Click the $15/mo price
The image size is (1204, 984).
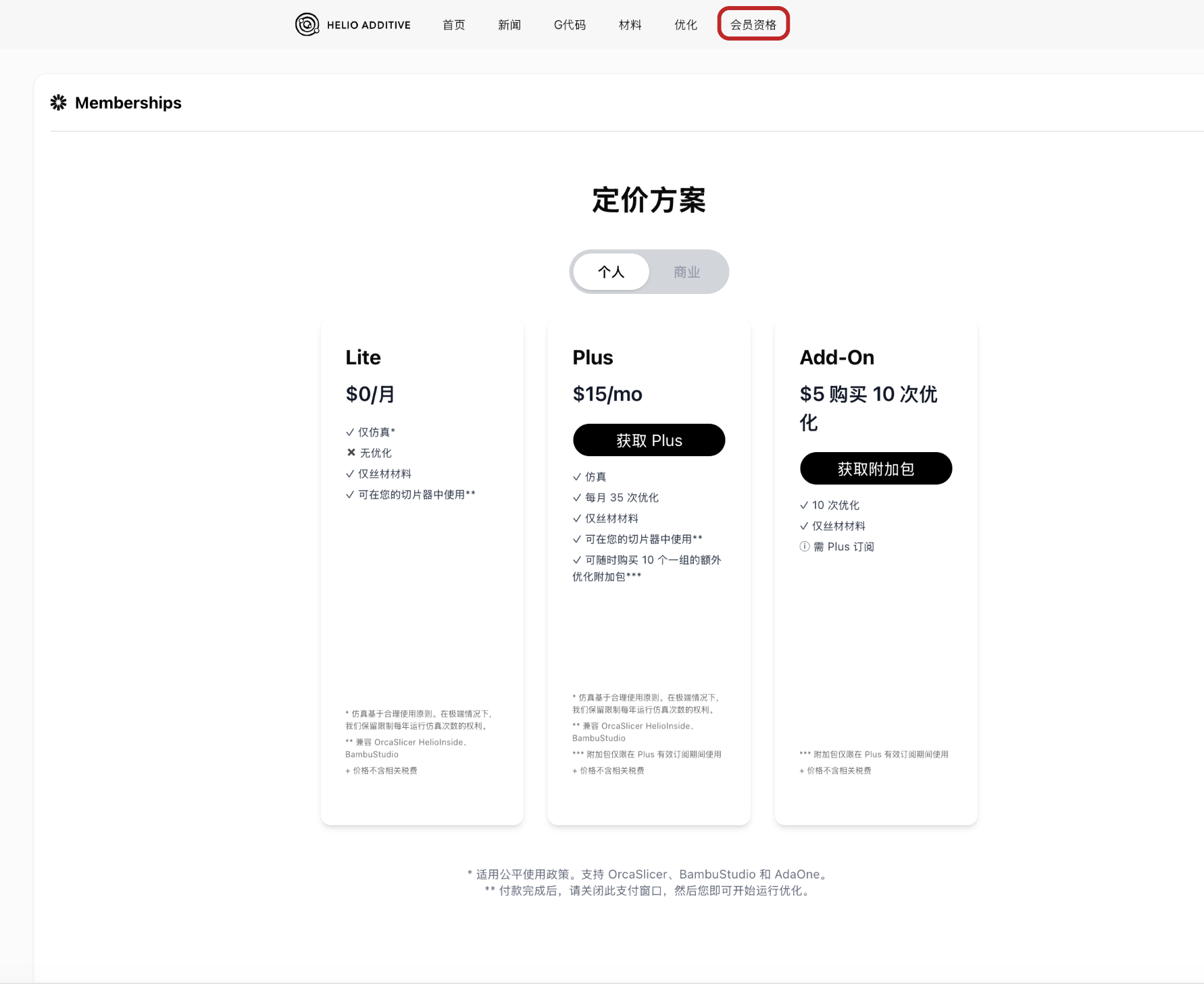coord(607,394)
